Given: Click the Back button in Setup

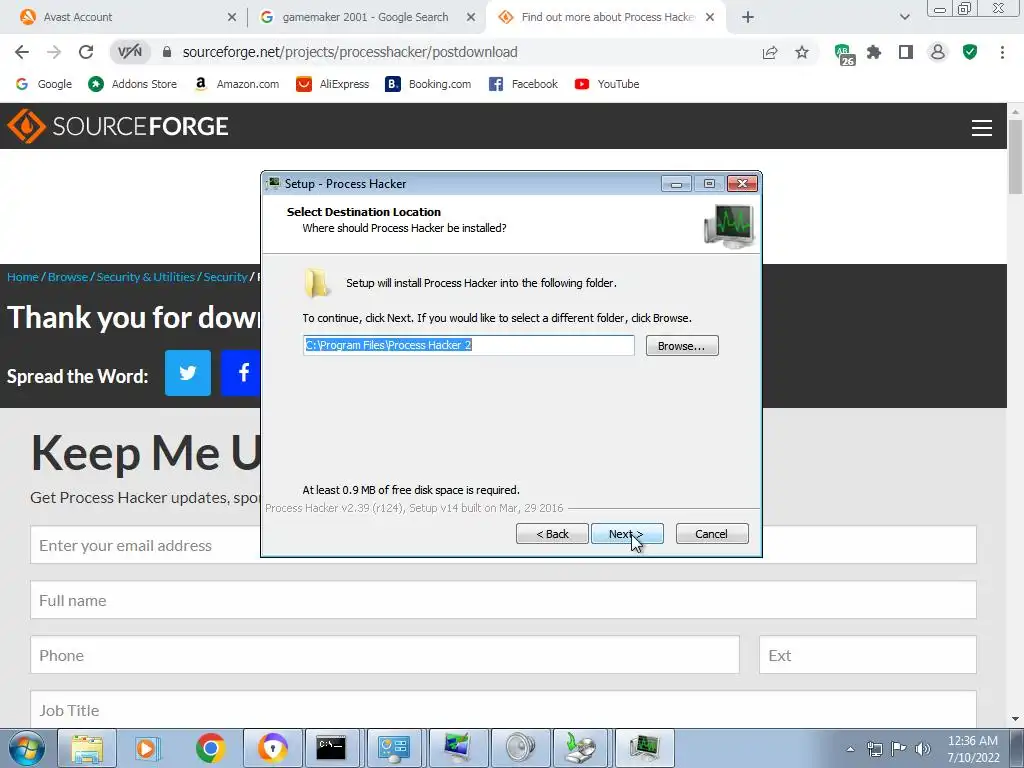Looking at the screenshot, I should pos(552,534).
